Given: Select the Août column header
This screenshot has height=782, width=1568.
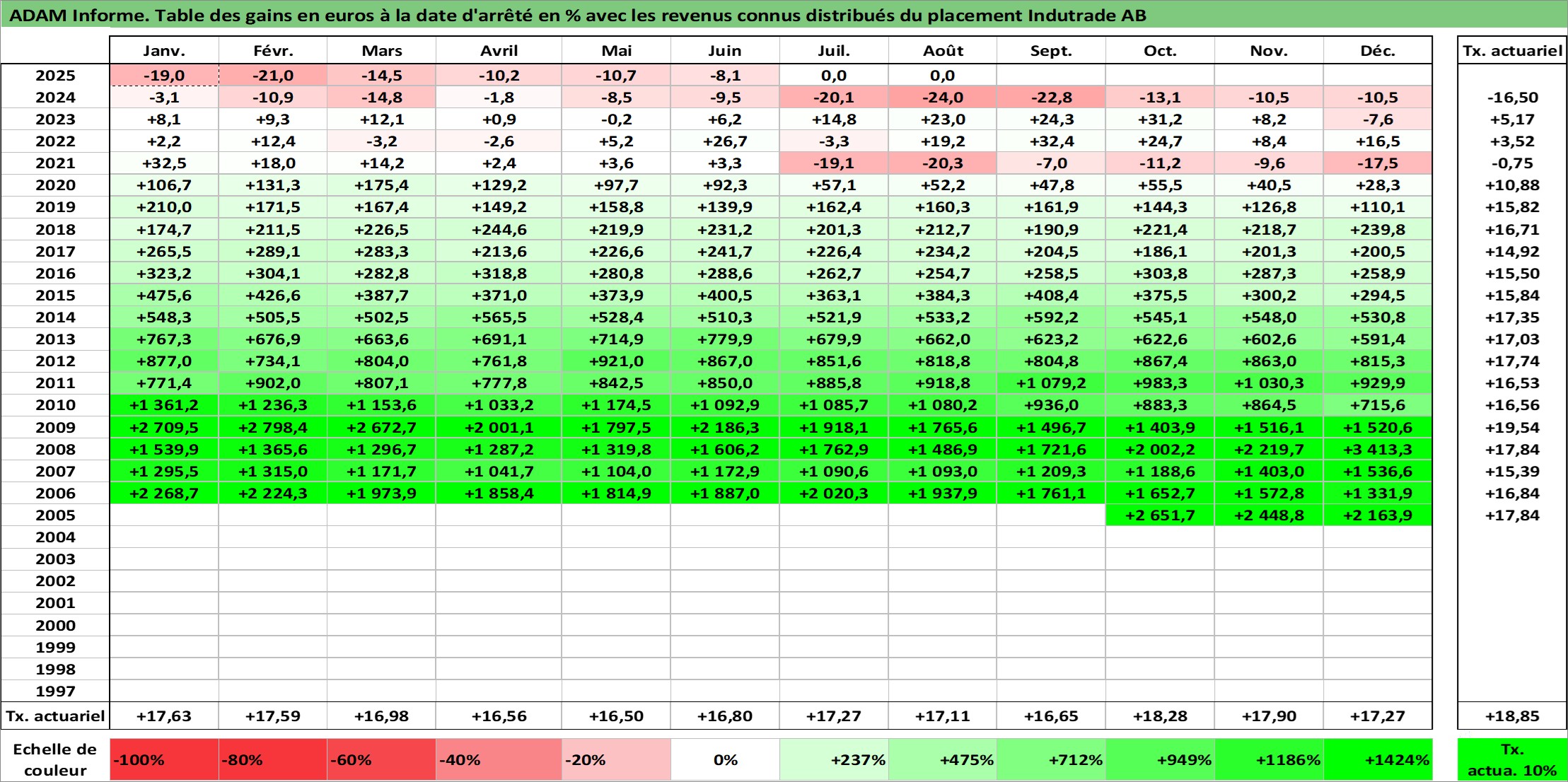Looking at the screenshot, I should (x=943, y=51).
